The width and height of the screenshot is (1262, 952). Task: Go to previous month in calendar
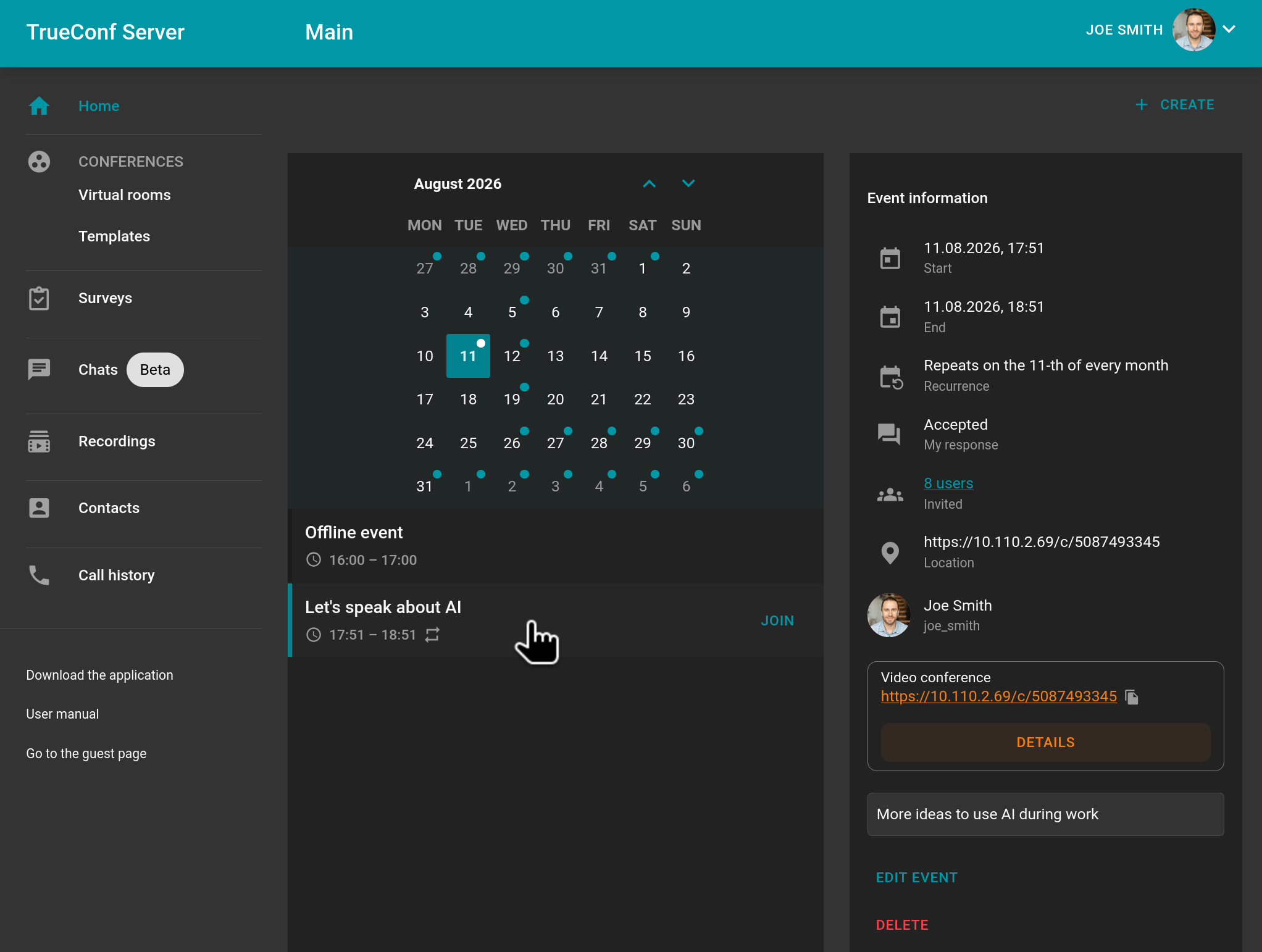649,184
